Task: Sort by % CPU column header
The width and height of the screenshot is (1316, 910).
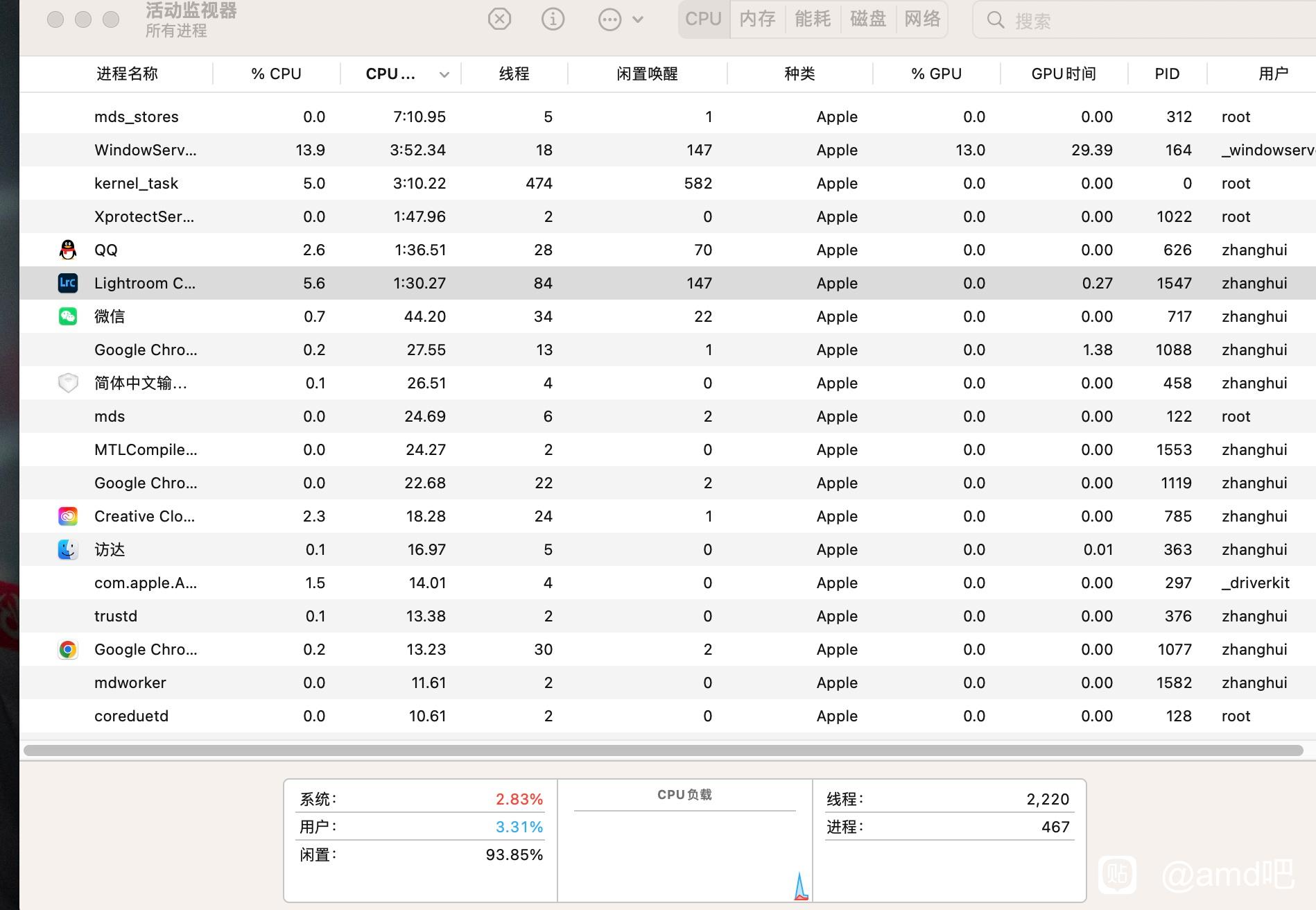Action: click(x=276, y=74)
